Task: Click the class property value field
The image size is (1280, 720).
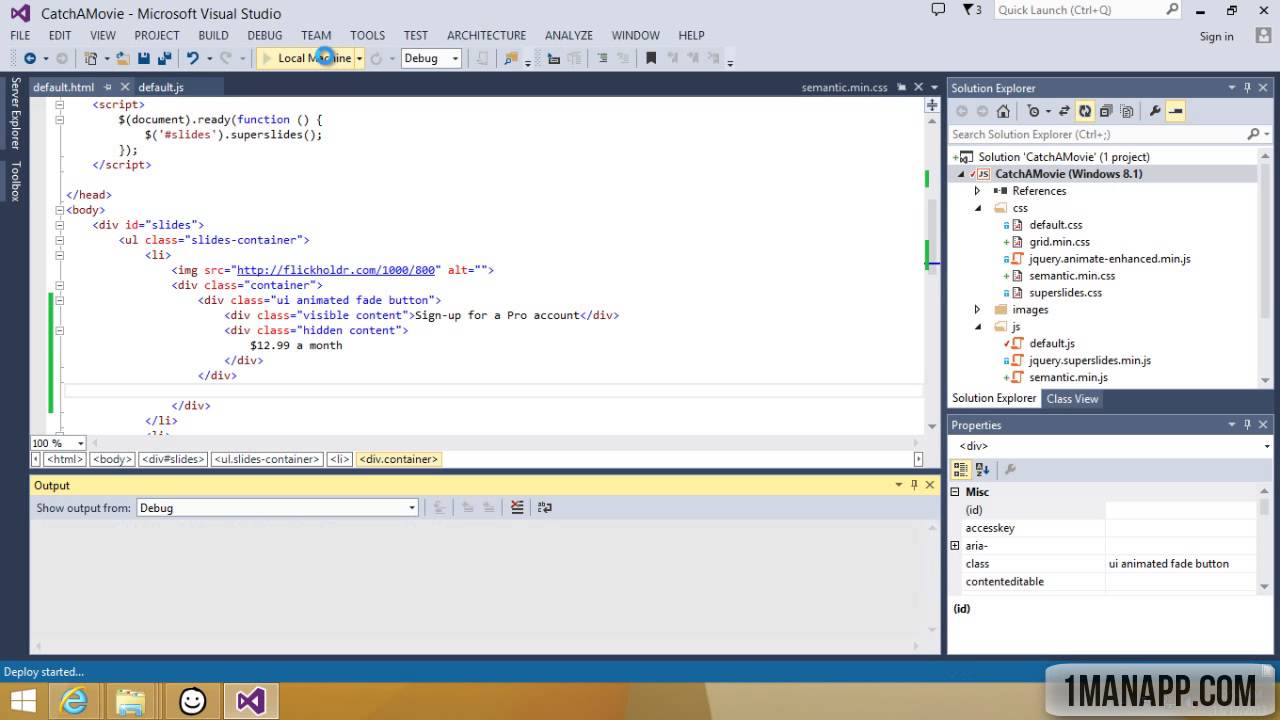Action: click(1181, 564)
